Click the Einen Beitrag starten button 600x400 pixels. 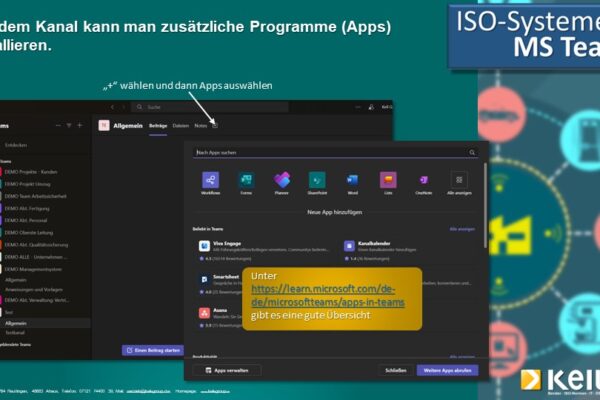click(x=153, y=350)
